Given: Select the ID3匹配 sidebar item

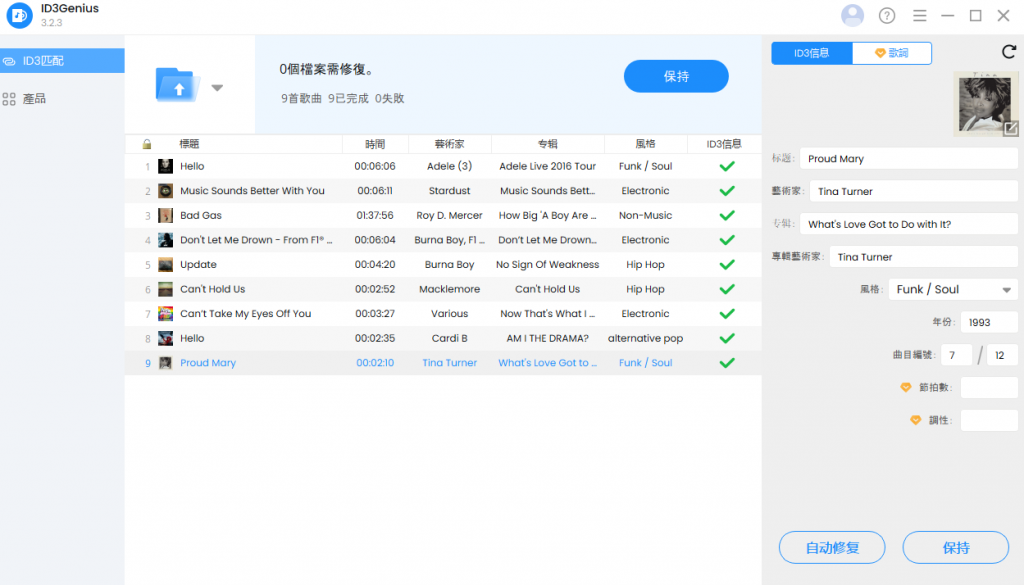Looking at the screenshot, I should point(62,61).
